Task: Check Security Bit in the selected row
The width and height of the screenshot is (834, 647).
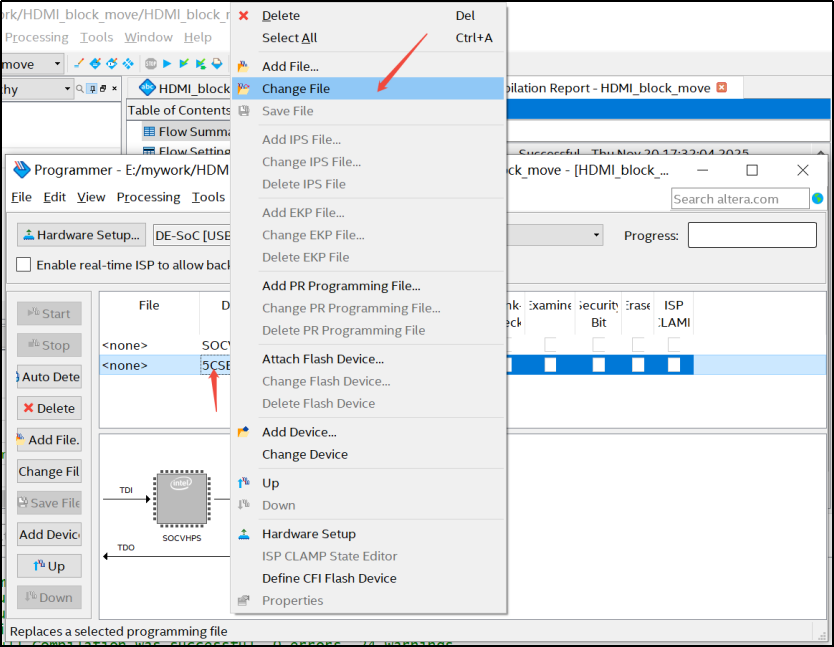Action: click(598, 365)
